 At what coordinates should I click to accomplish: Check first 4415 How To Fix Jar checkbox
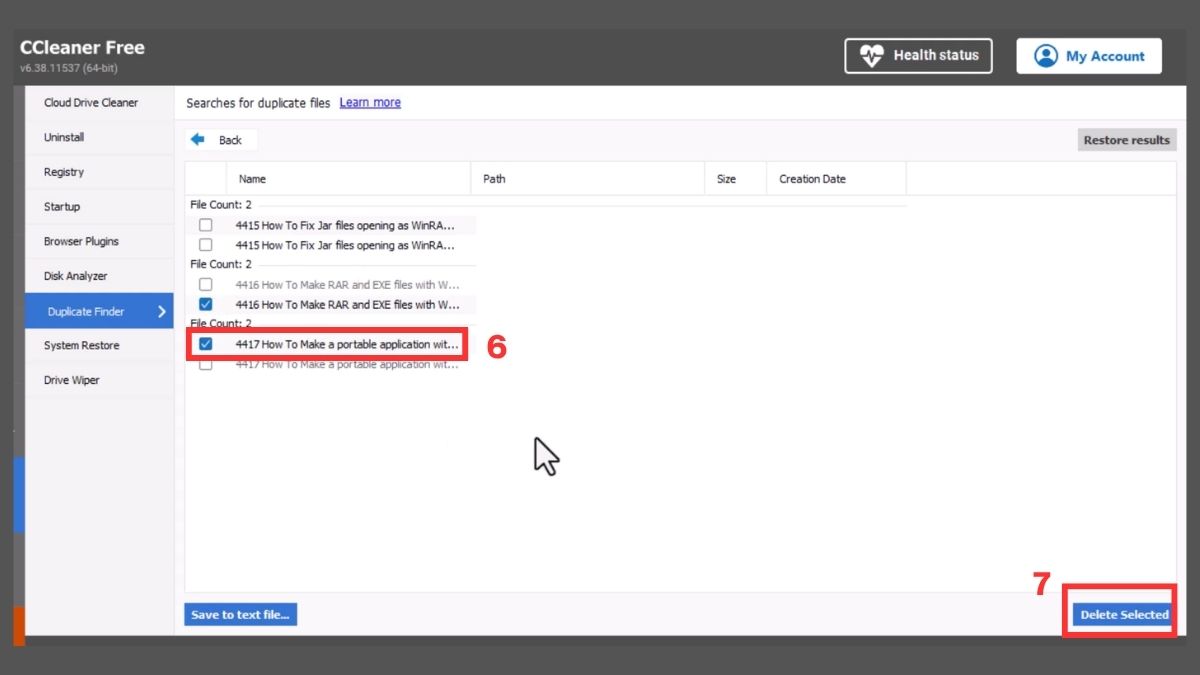[x=205, y=225]
